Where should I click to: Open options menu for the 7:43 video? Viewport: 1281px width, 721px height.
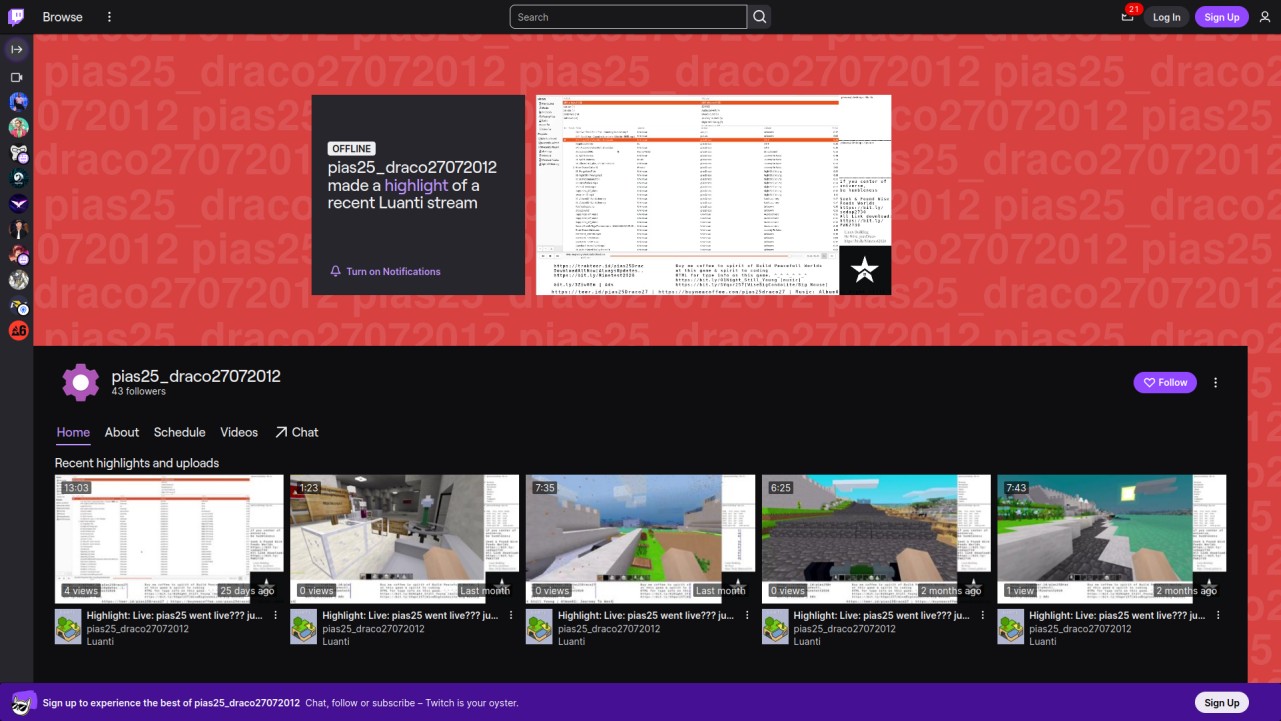pos(1218,615)
